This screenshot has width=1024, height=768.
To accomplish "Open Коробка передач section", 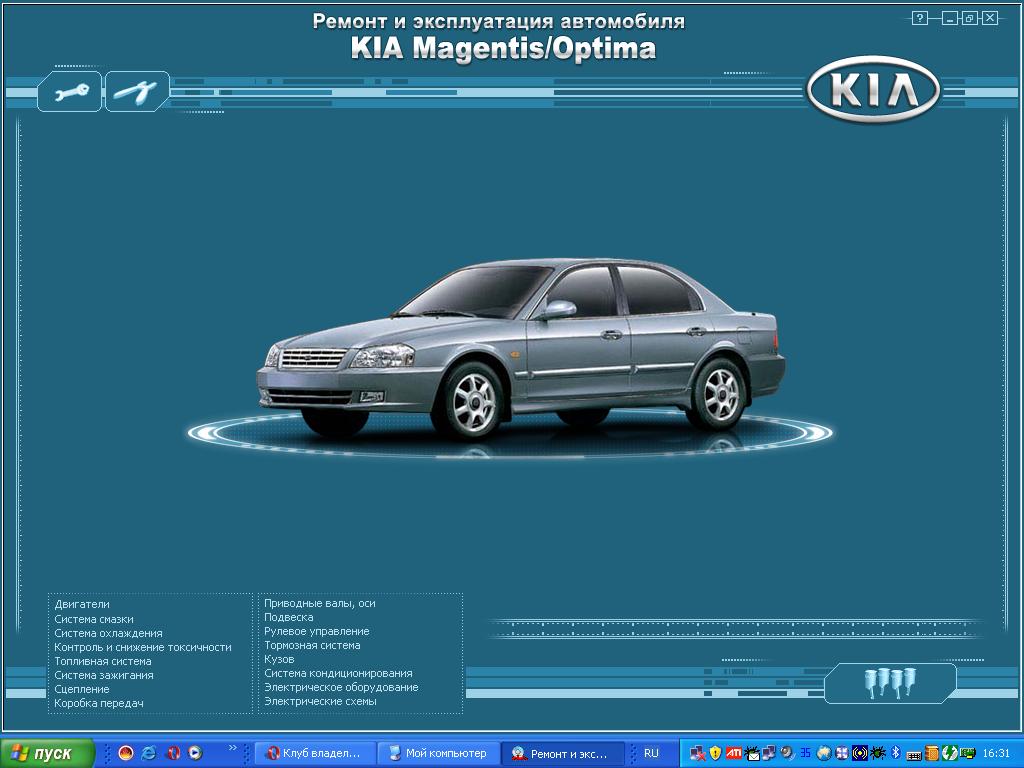I will pos(99,703).
